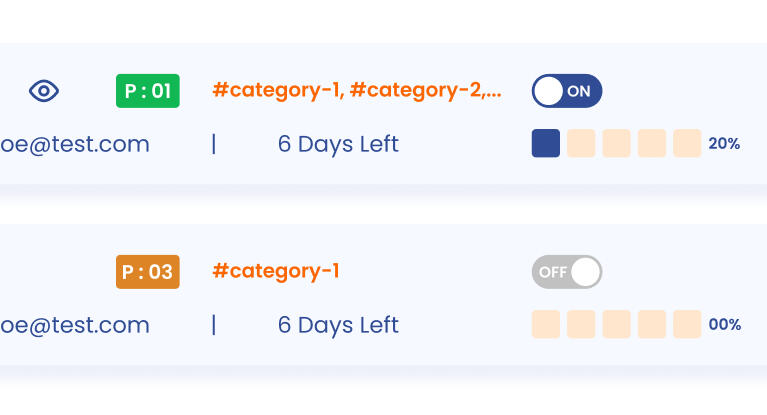Open the #category-1, #category-2 tags link
This screenshot has width=767, height=415.
click(x=357, y=91)
